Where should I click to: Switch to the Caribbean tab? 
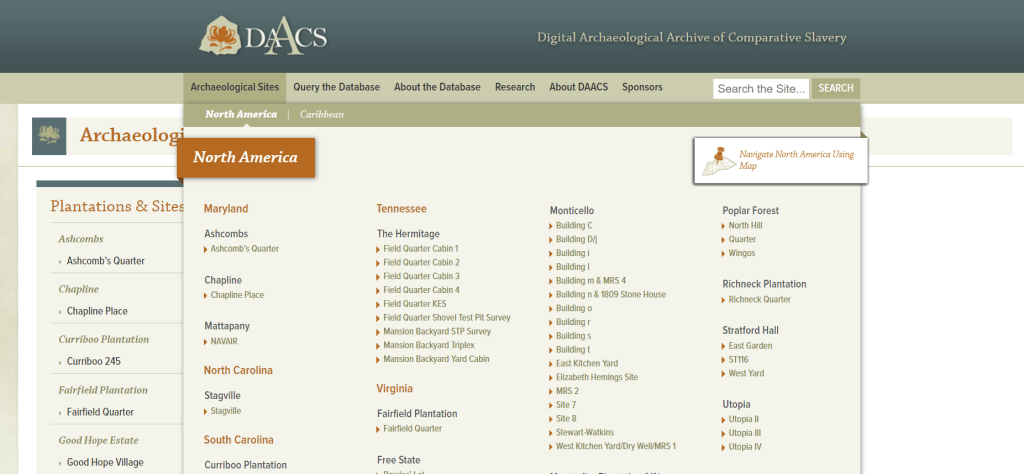pos(321,114)
